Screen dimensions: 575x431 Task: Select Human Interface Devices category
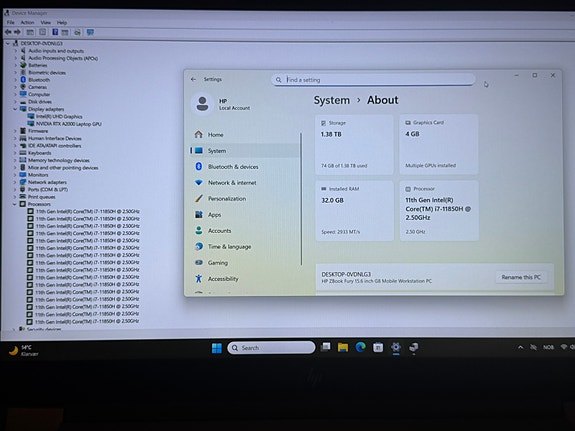(55, 138)
